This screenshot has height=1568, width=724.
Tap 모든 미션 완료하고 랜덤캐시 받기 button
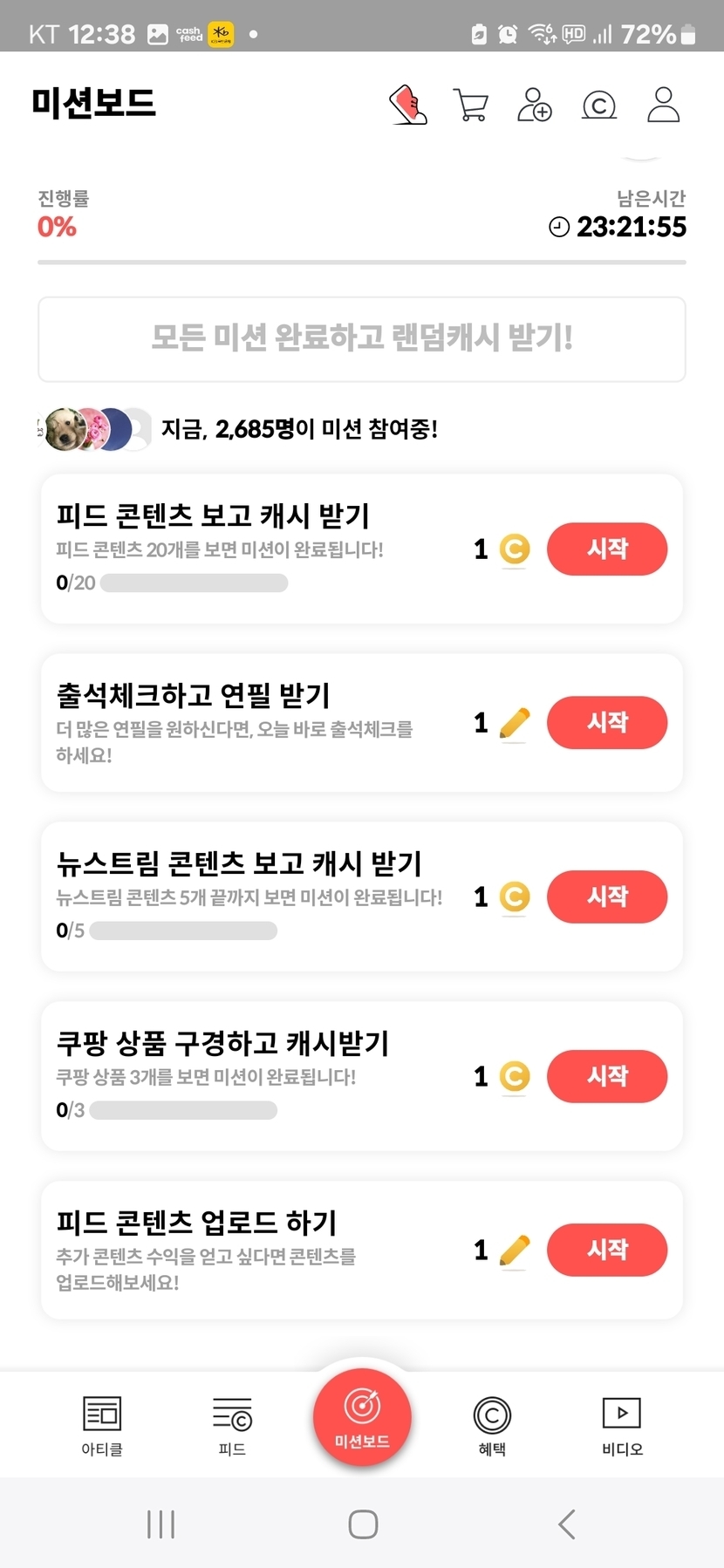point(362,338)
